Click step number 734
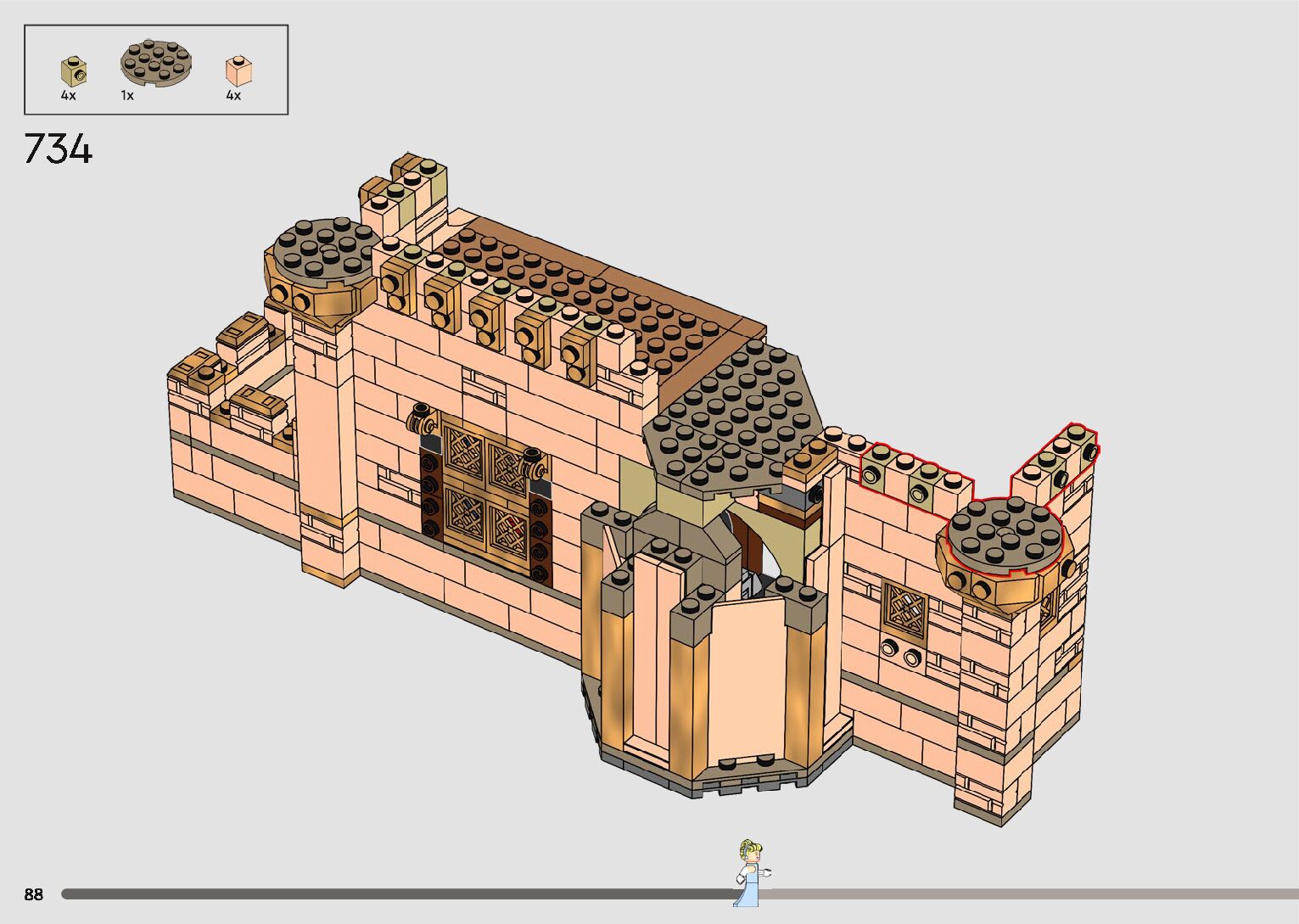Viewport: 1299px width, 924px height. click(x=58, y=149)
